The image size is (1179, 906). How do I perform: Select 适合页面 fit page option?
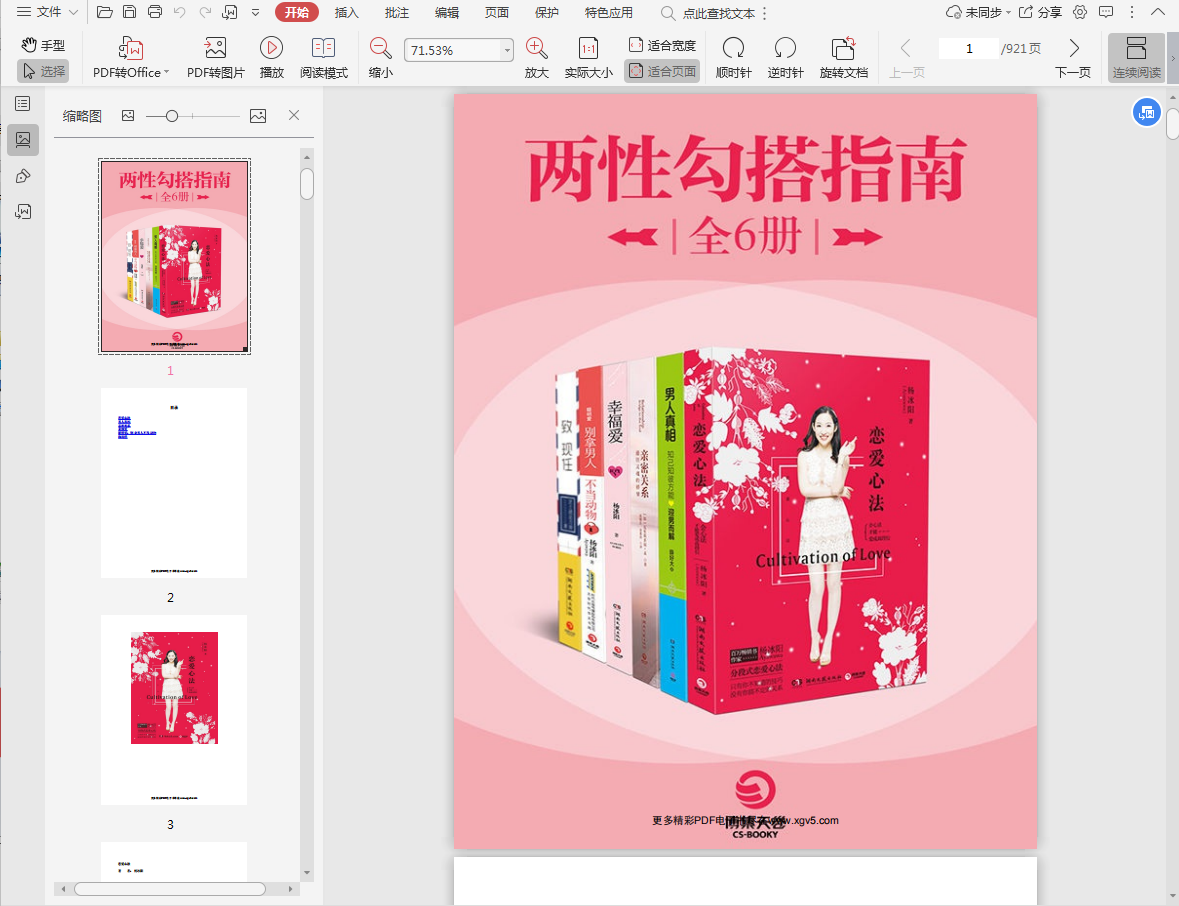pyautogui.click(x=662, y=71)
